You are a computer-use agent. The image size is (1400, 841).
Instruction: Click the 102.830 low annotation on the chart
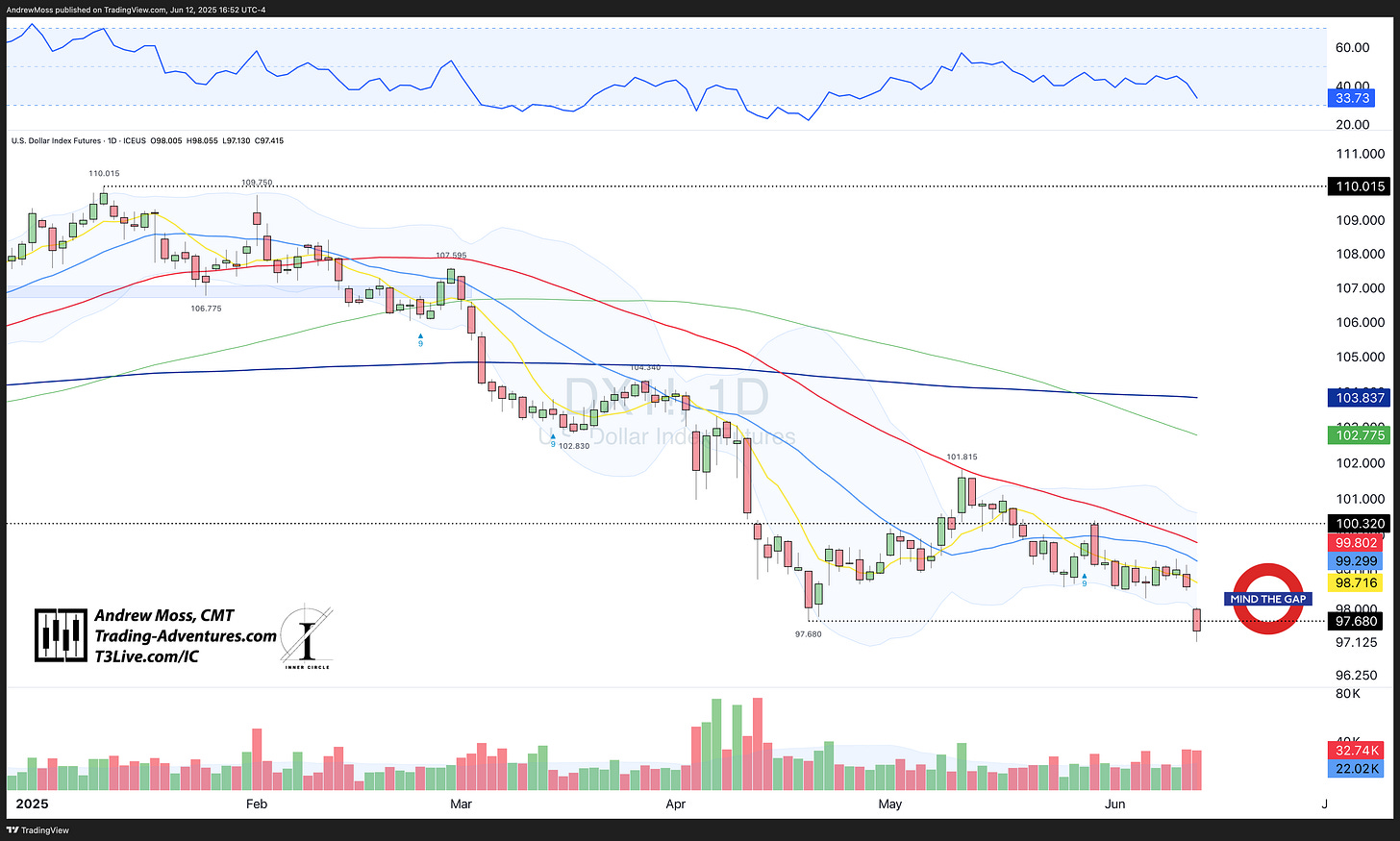[573, 446]
